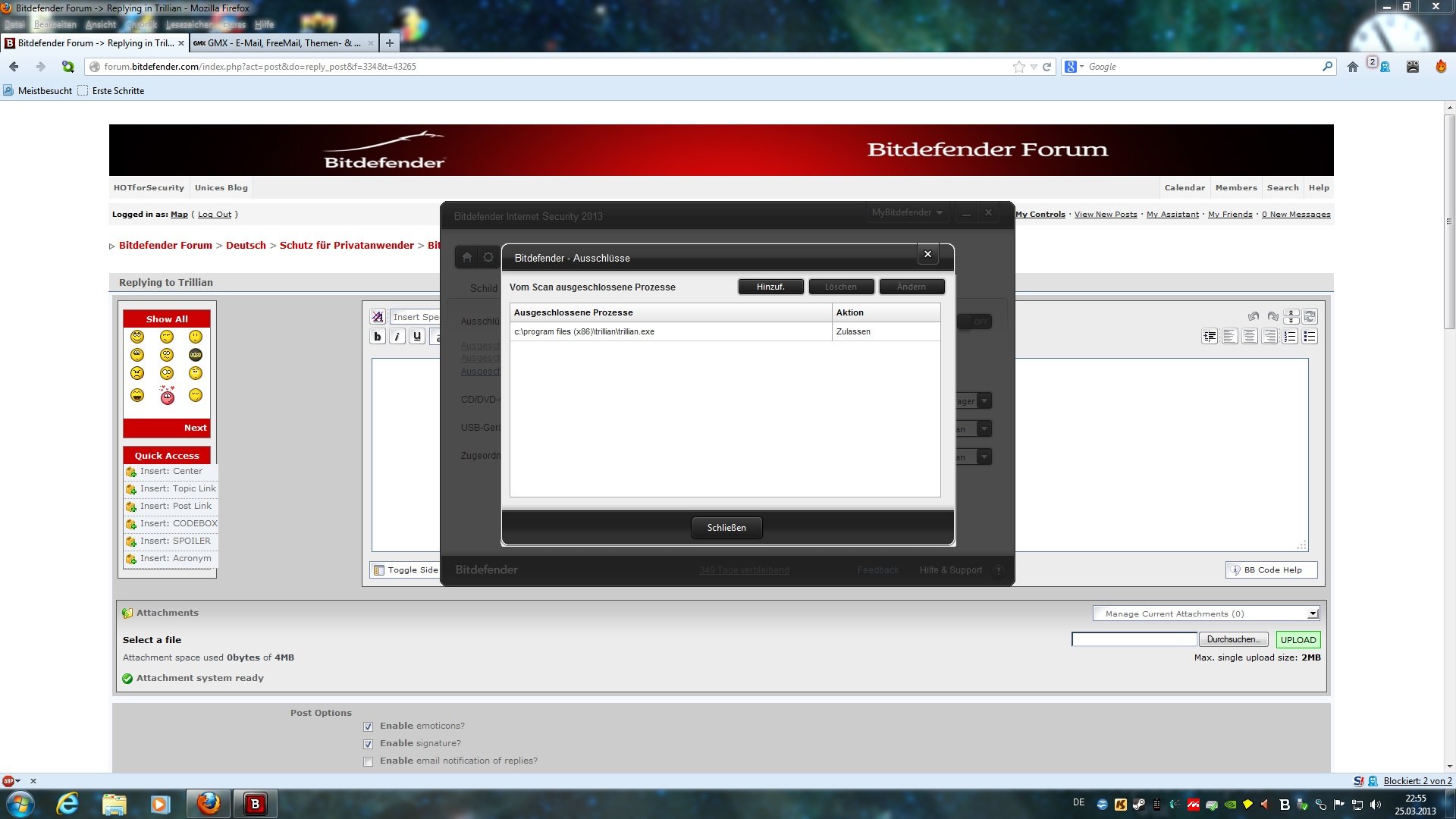Toggle Enable signature checkbox
Viewport: 1456px width, 819px height.
click(369, 744)
